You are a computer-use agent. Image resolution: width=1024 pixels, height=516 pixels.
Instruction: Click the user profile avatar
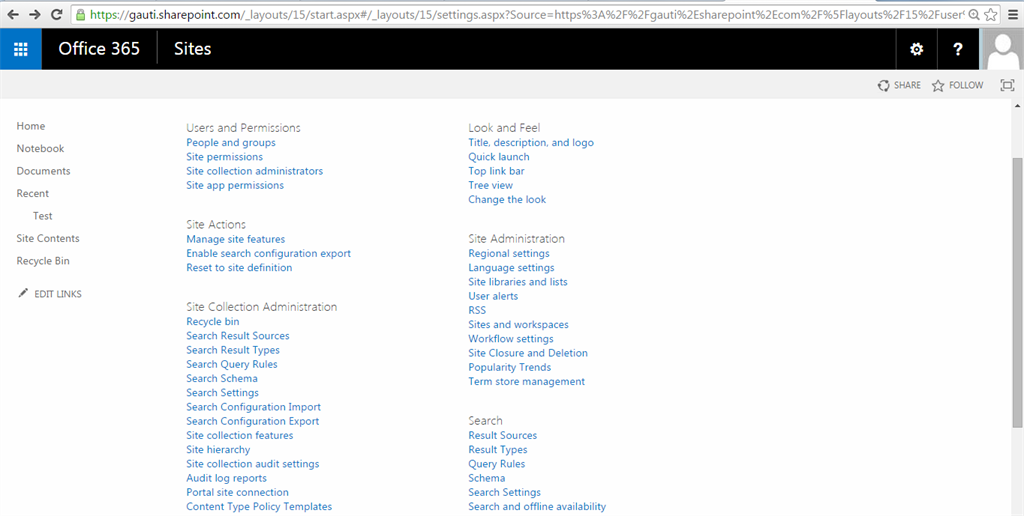1003,49
